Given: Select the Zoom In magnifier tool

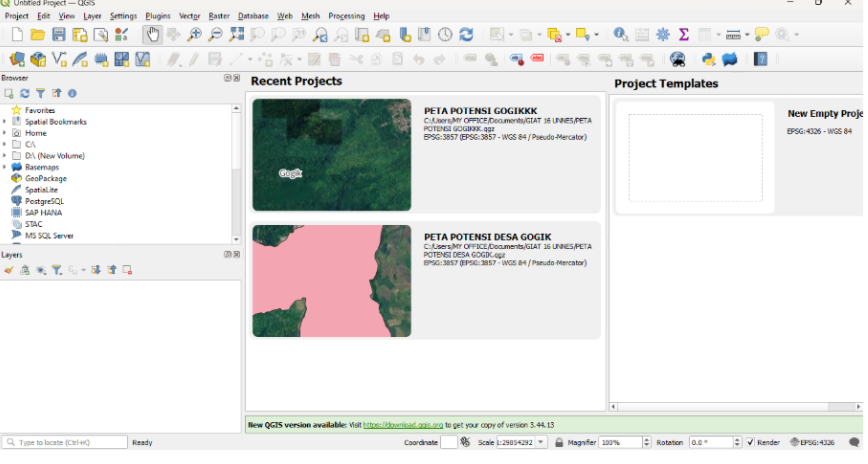Looking at the screenshot, I should (194, 34).
